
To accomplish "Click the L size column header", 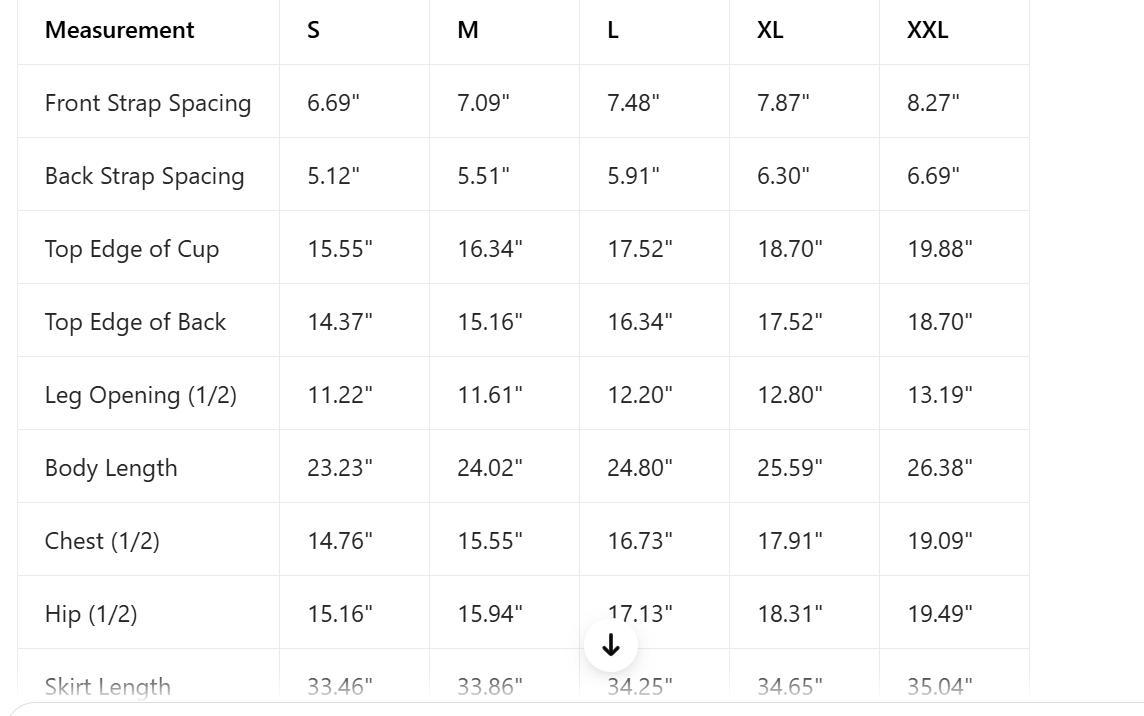I will click(x=613, y=30).
